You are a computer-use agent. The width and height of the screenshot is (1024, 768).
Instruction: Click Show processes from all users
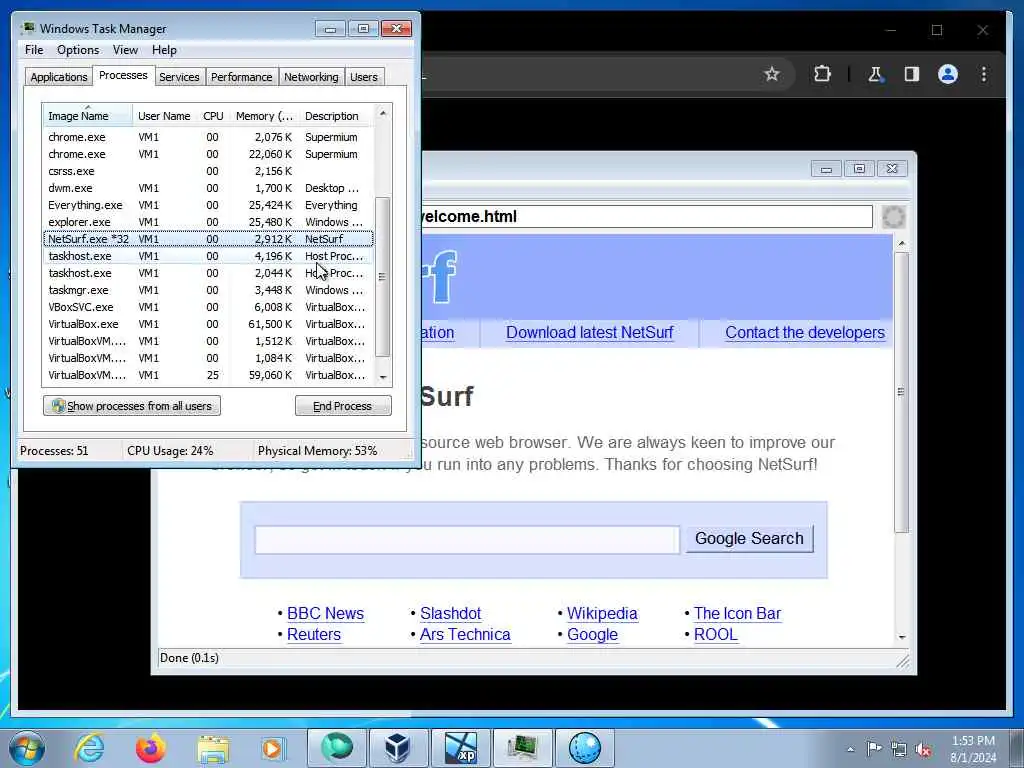(132, 406)
